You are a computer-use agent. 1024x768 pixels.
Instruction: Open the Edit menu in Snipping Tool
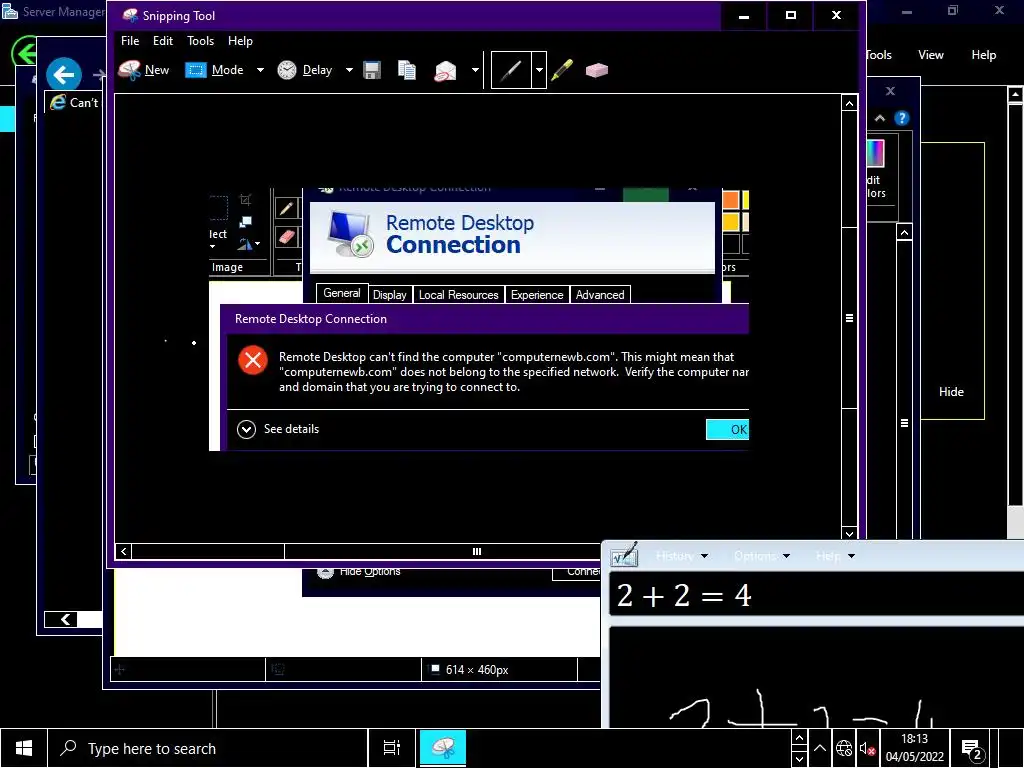click(x=163, y=40)
